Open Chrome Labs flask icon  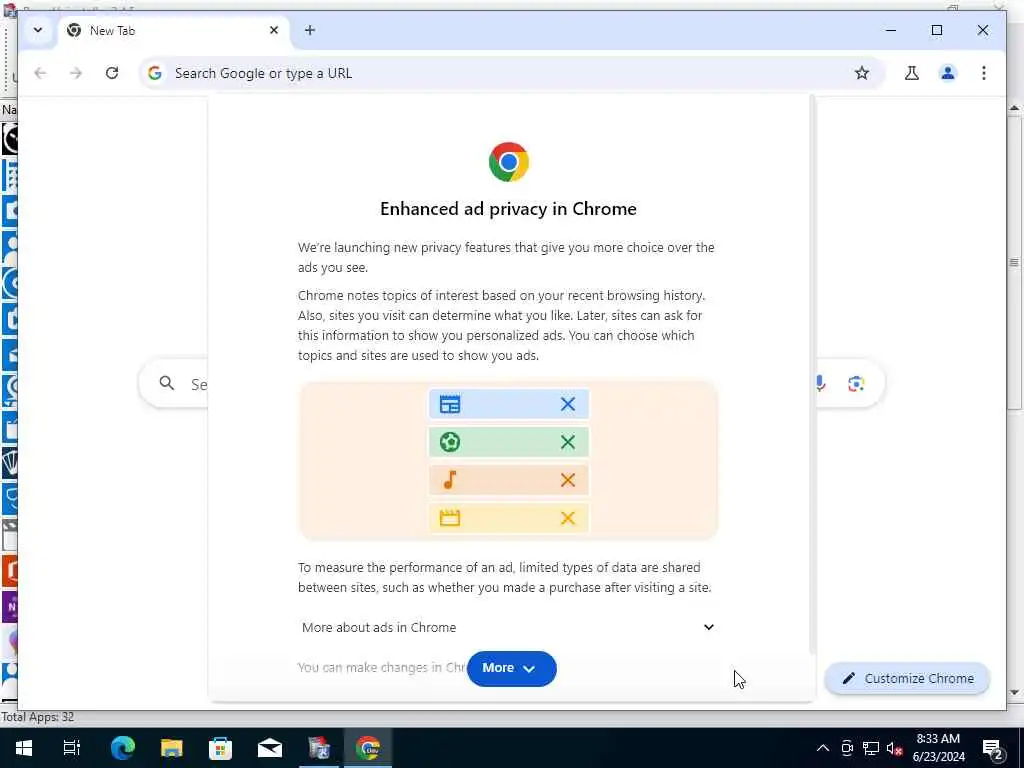(912, 73)
